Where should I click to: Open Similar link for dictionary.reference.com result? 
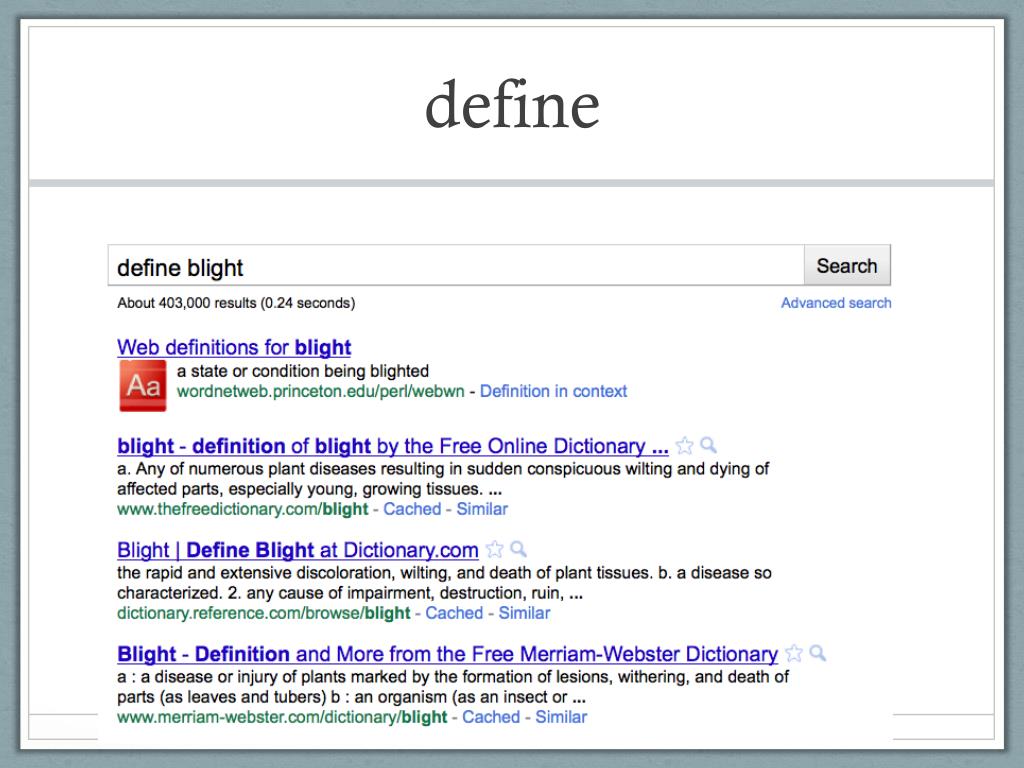[524, 613]
